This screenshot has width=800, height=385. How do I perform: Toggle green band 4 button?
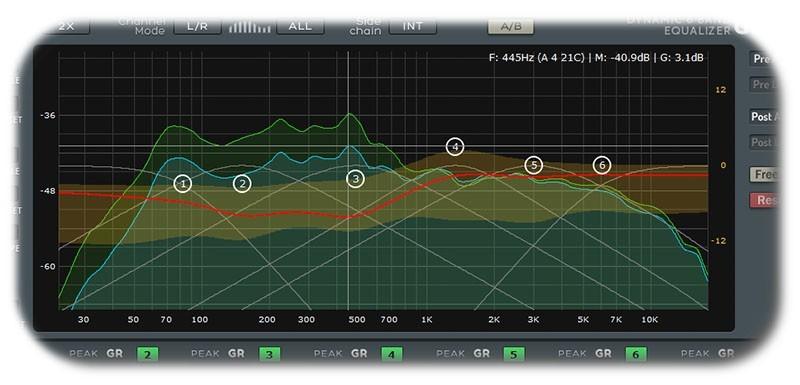point(392,354)
